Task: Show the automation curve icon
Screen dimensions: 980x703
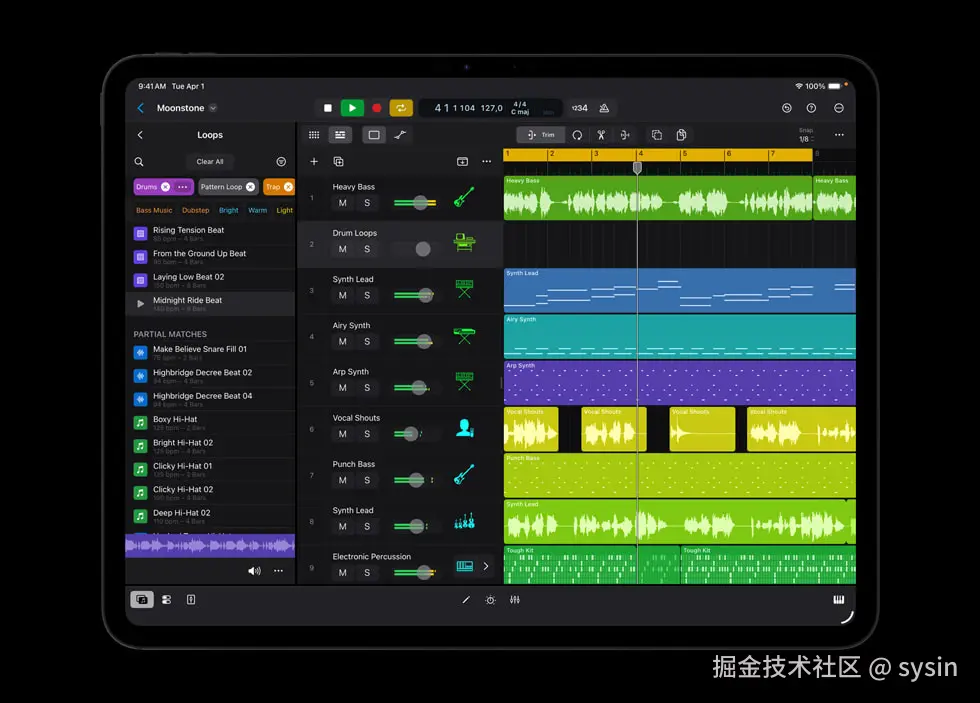Action: pyautogui.click(x=401, y=135)
